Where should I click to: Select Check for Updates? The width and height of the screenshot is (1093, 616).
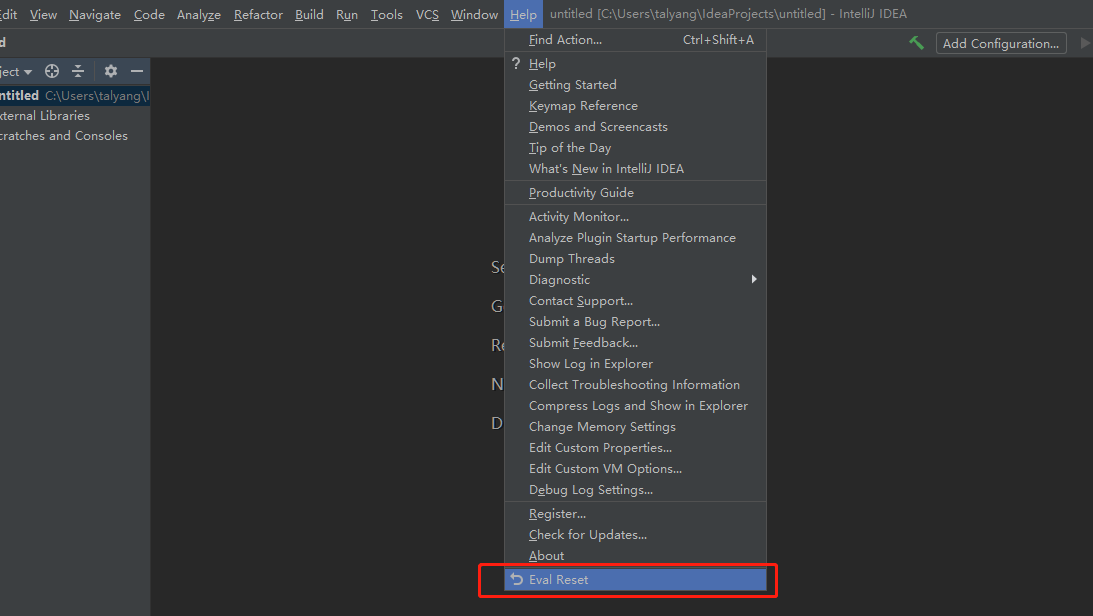coord(635,534)
